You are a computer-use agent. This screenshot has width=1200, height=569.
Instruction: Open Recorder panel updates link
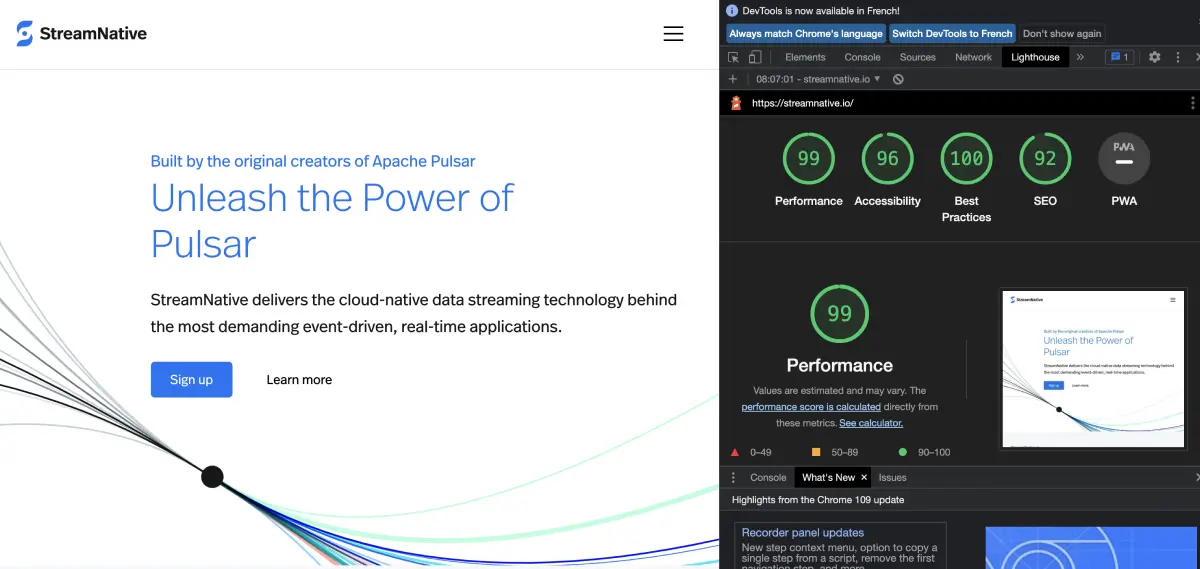[x=802, y=533]
